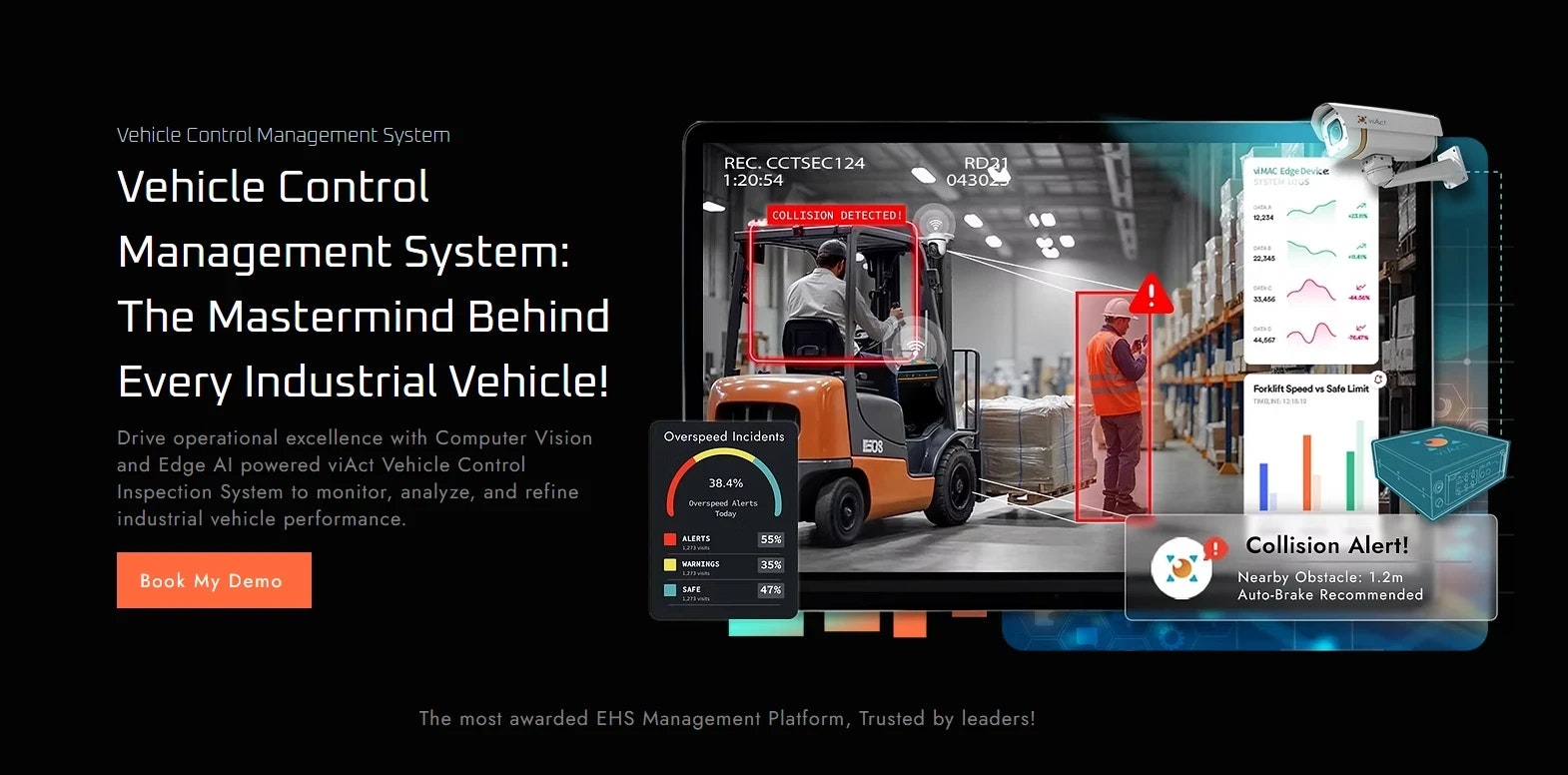1568x775 pixels.
Task: Click 'Auto-Brake Recommended' text
Action: coord(1330,594)
